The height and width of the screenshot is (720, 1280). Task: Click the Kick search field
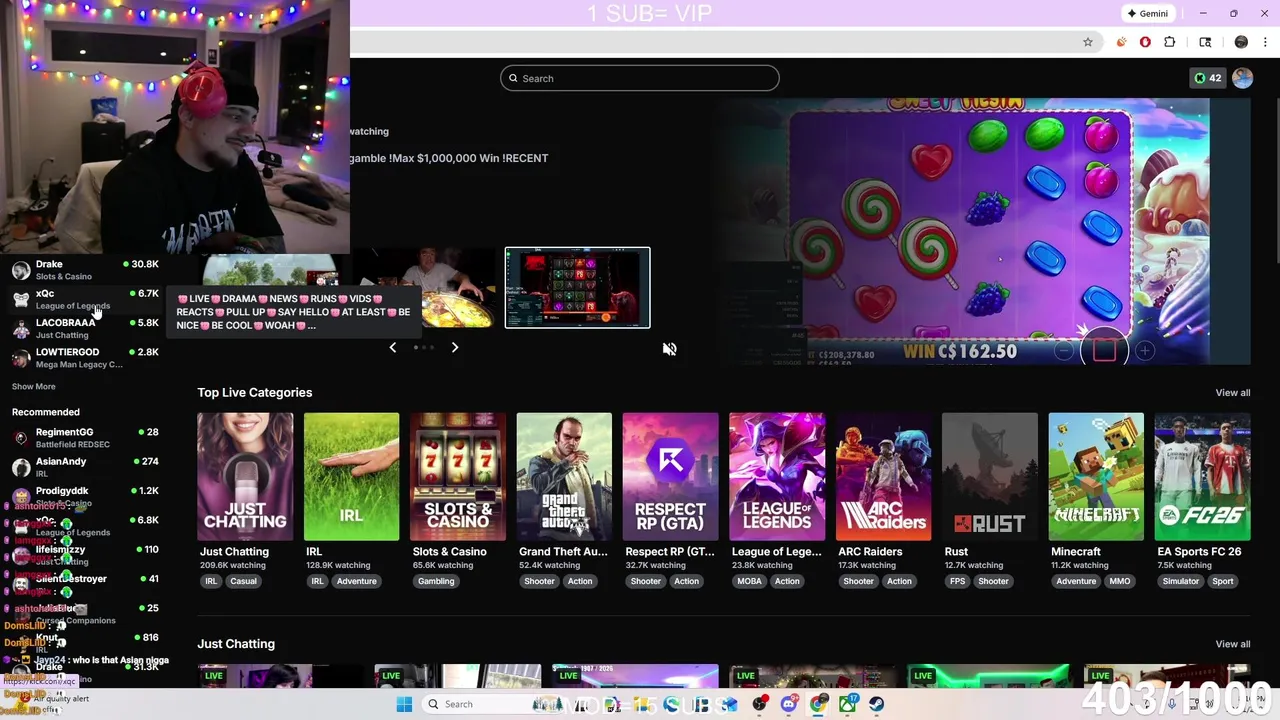(640, 78)
